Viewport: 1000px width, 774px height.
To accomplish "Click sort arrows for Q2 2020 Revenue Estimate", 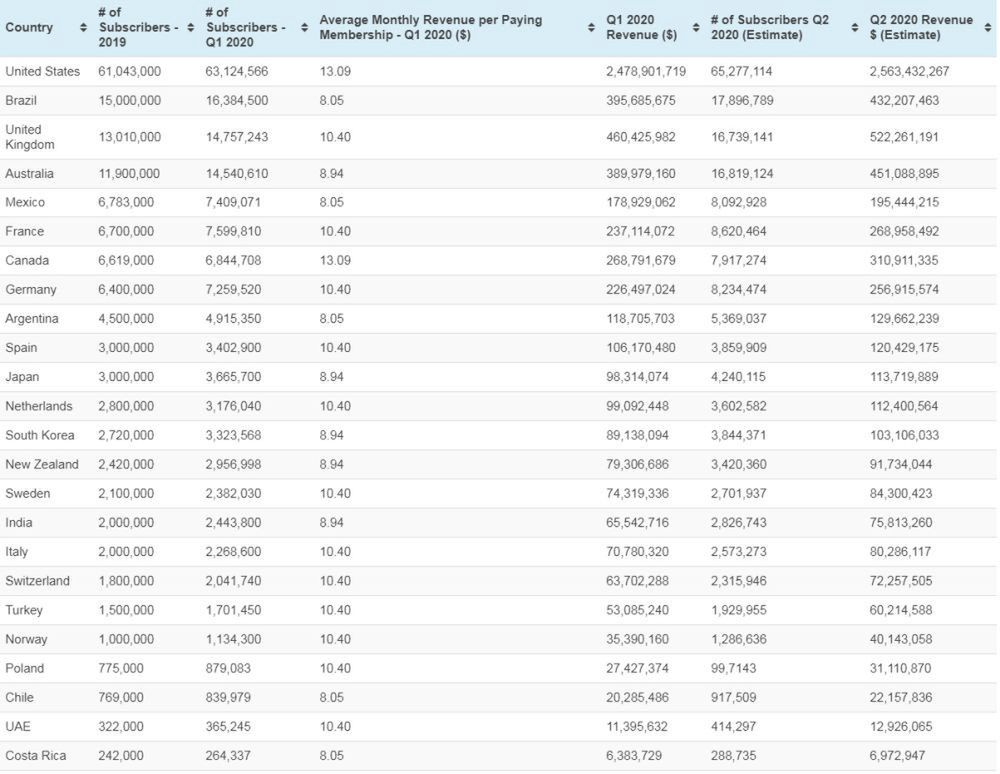I will pos(987,27).
